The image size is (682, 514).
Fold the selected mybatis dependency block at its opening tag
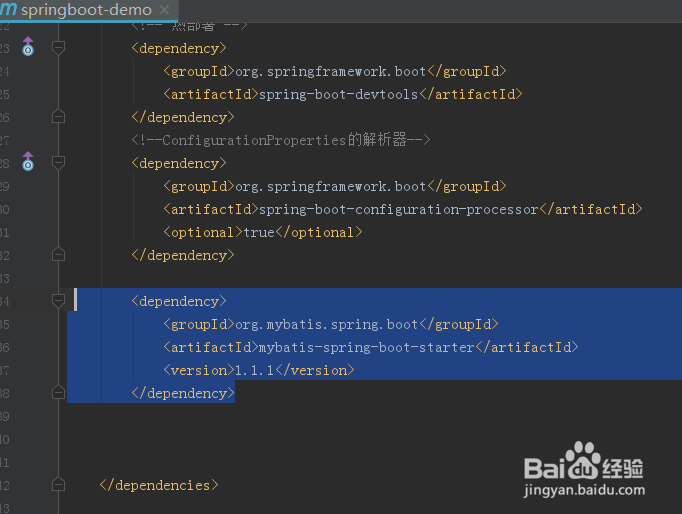coord(58,301)
